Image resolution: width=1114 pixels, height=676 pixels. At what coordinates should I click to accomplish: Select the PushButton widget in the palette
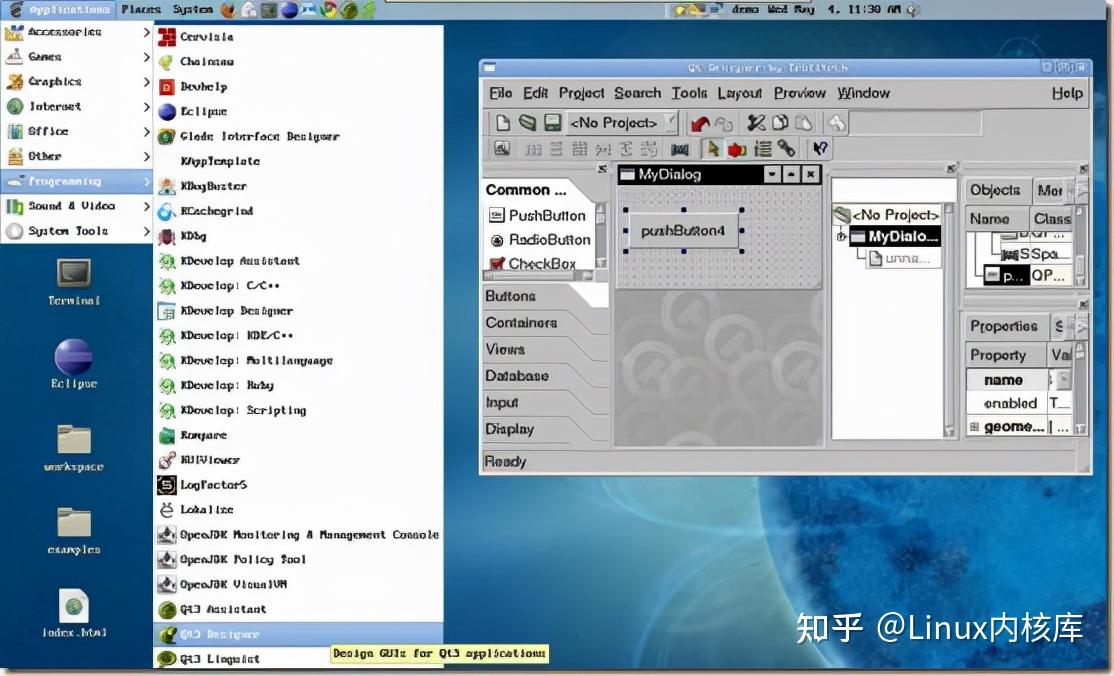[550, 215]
